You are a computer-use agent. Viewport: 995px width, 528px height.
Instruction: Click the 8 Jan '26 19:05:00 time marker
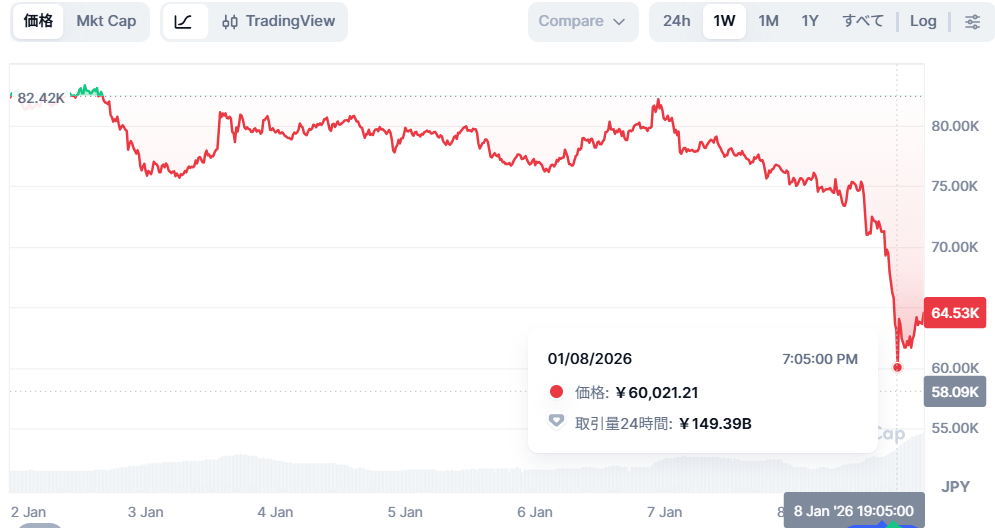click(x=853, y=511)
